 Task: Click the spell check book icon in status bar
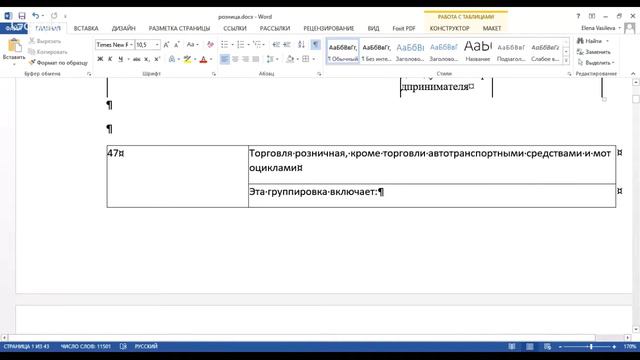coord(123,347)
